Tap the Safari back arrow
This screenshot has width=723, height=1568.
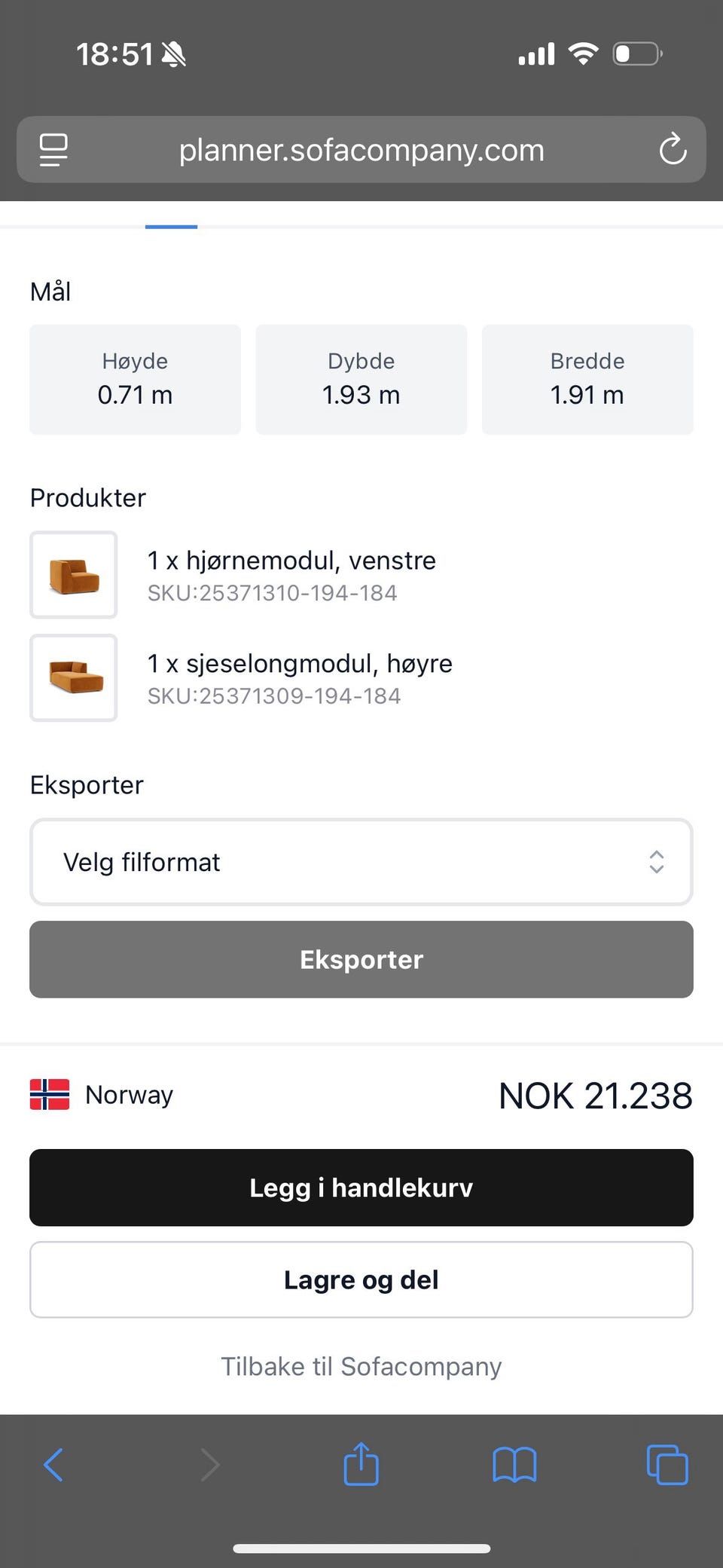coord(53,1466)
